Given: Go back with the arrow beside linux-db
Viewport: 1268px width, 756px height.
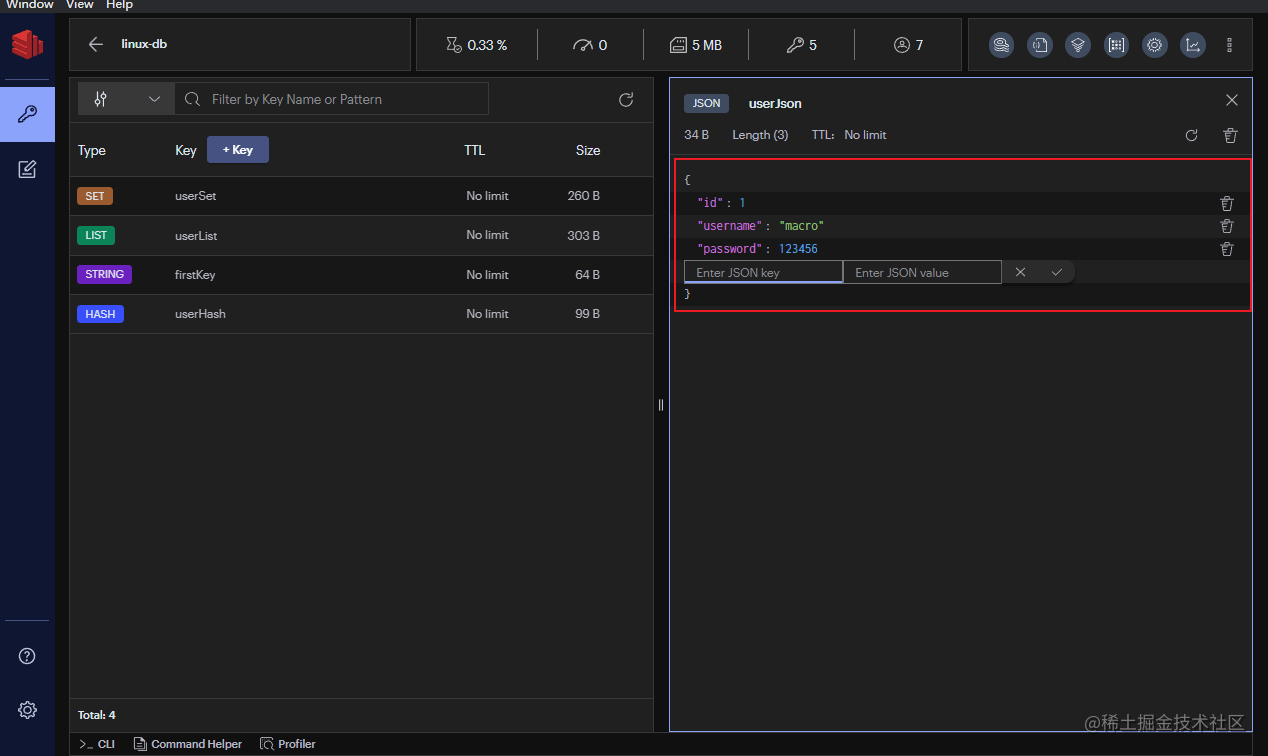Looking at the screenshot, I should pyautogui.click(x=95, y=44).
